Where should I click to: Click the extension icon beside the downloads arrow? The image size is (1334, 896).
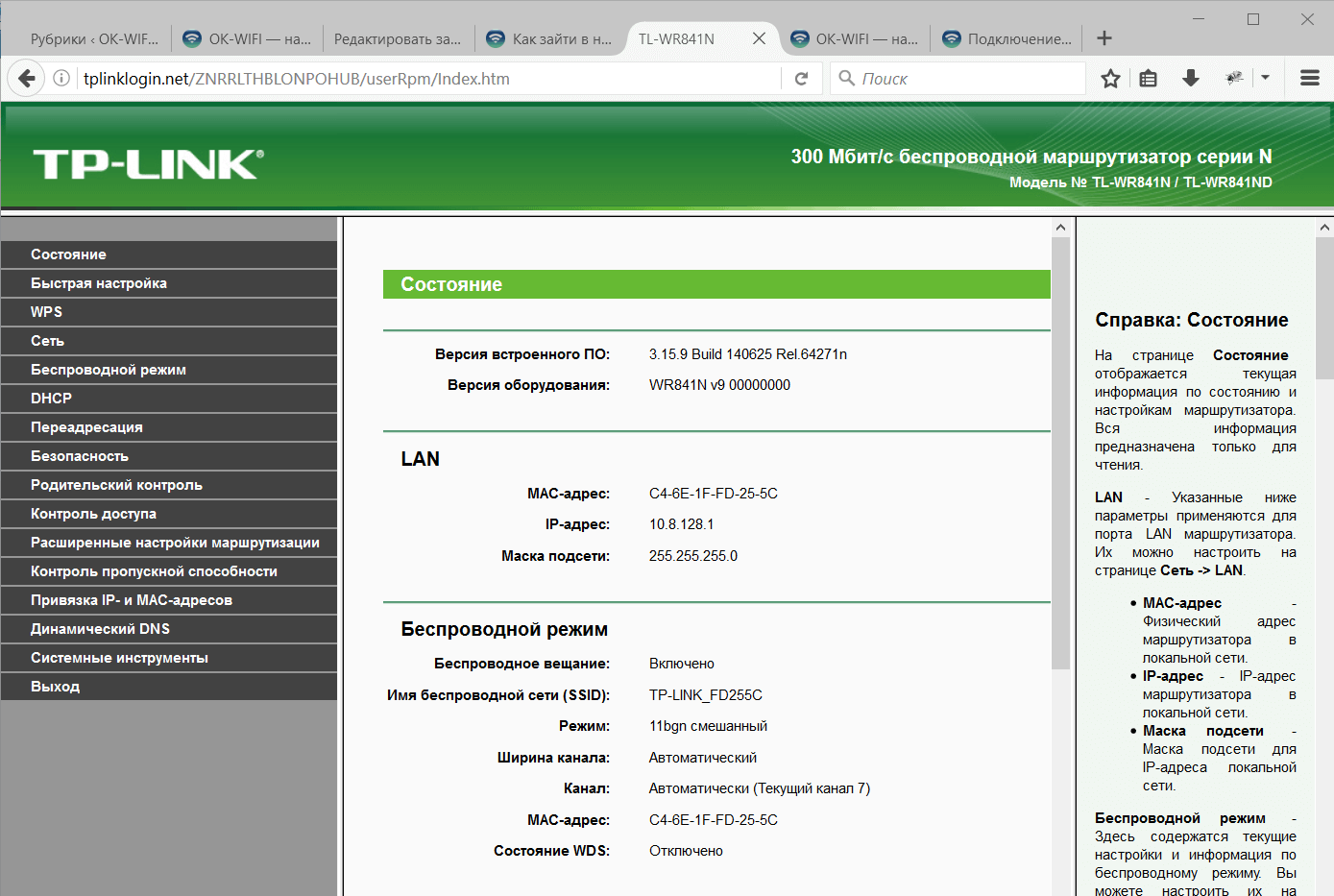tap(1235, 79)
